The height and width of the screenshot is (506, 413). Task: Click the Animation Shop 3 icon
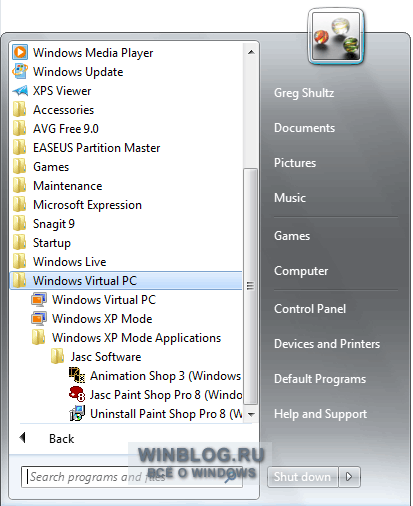click(77, 375)
